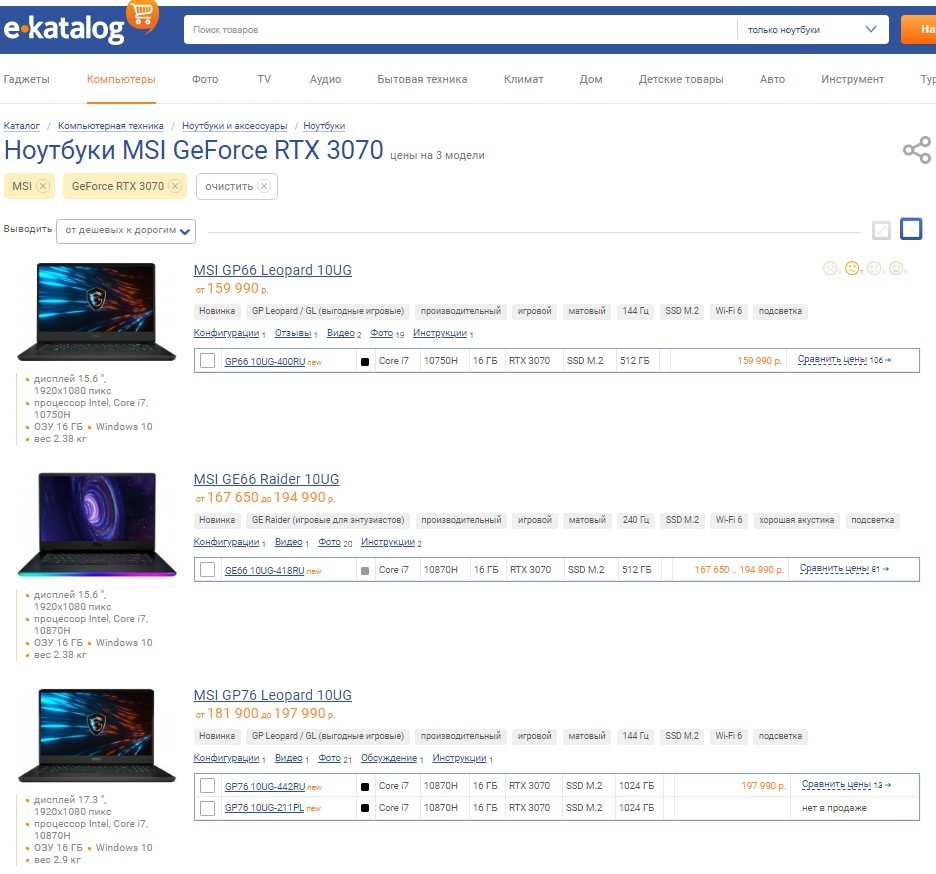The width and height of the screenshot is (936, 874).
Task: Remove the MSI filter tag
Action: 43,186
